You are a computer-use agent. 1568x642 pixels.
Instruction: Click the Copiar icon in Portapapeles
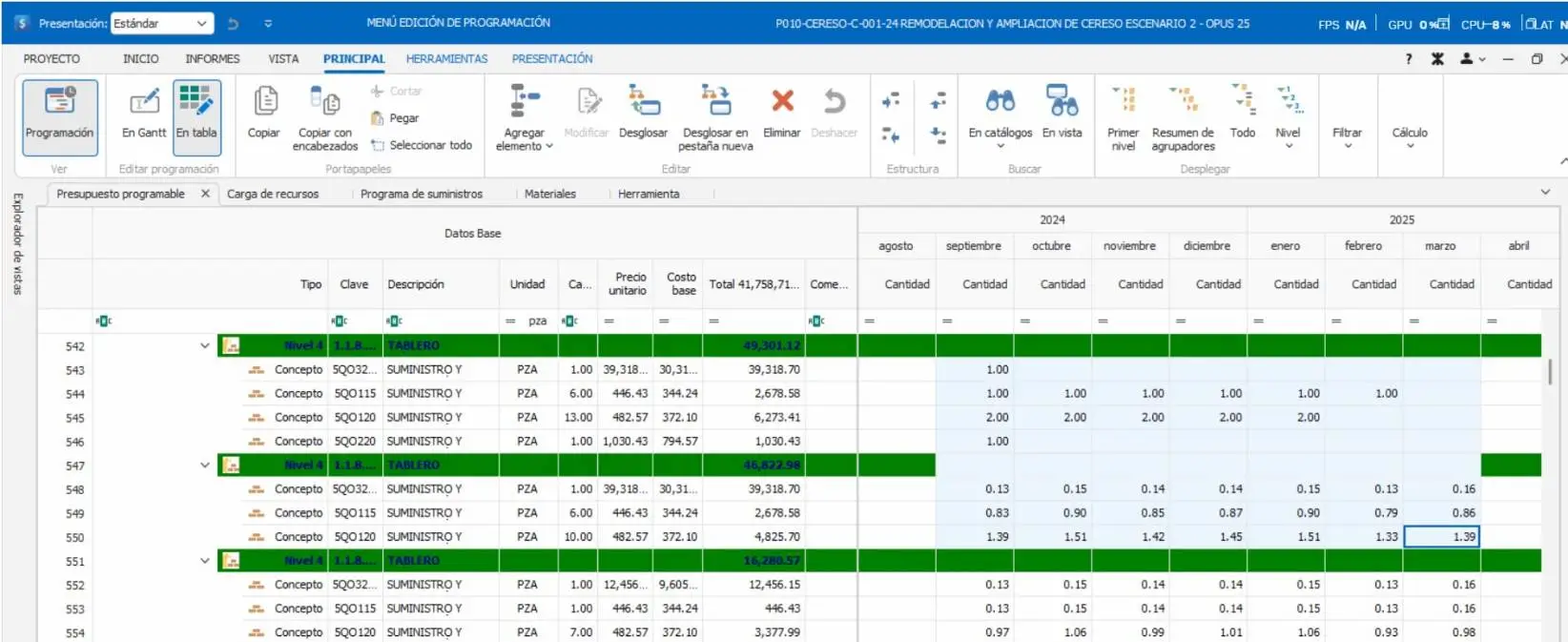click(x=264, y=101)
